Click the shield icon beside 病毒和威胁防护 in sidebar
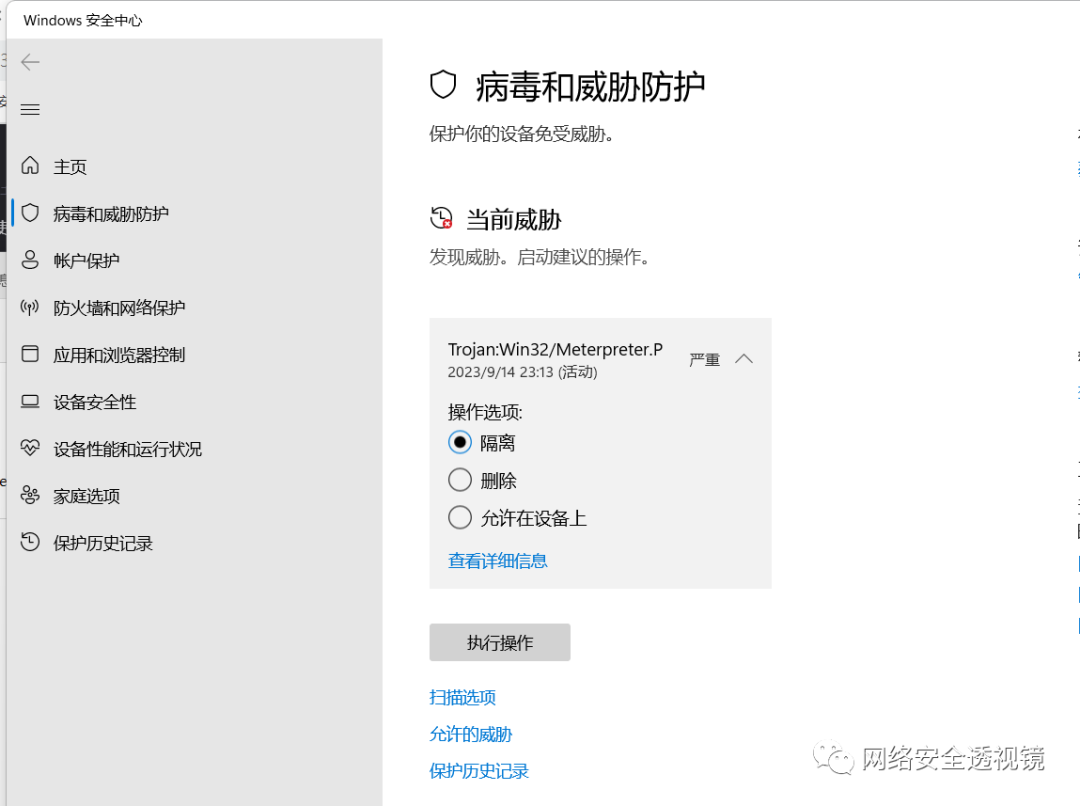 tap(30, 213)
